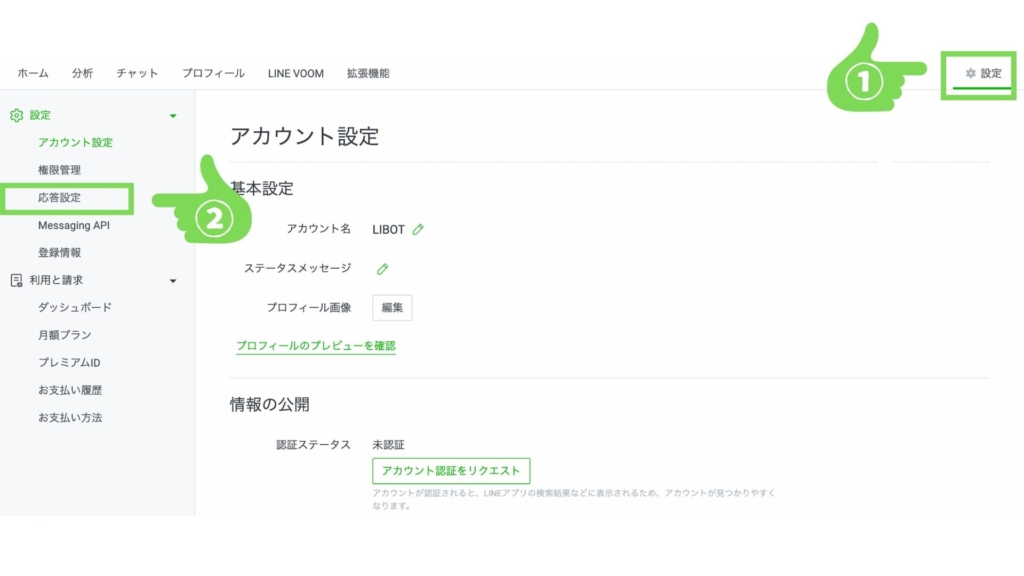Image resolution: width=1024 pixels, height=576 pixels.
Task: Go to the プロフィール tab
Action: [213, 74]
